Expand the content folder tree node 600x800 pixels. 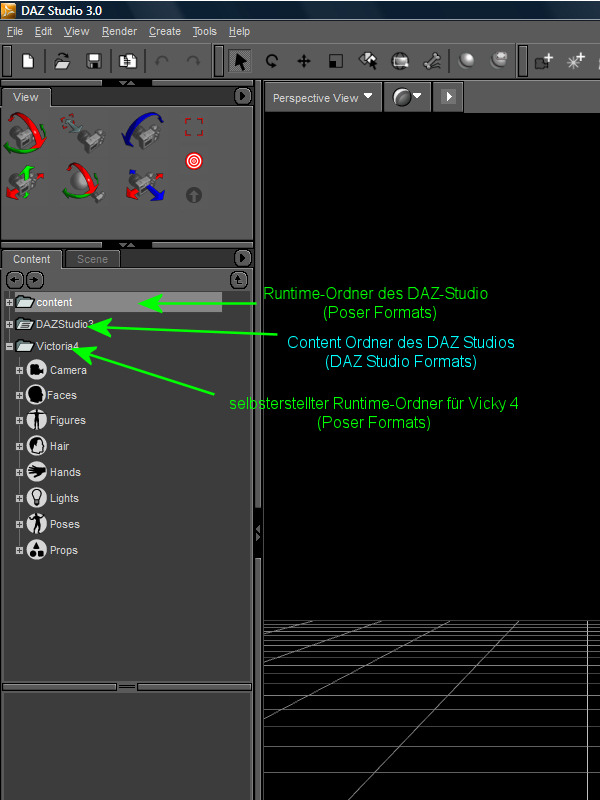coord(9,303)
